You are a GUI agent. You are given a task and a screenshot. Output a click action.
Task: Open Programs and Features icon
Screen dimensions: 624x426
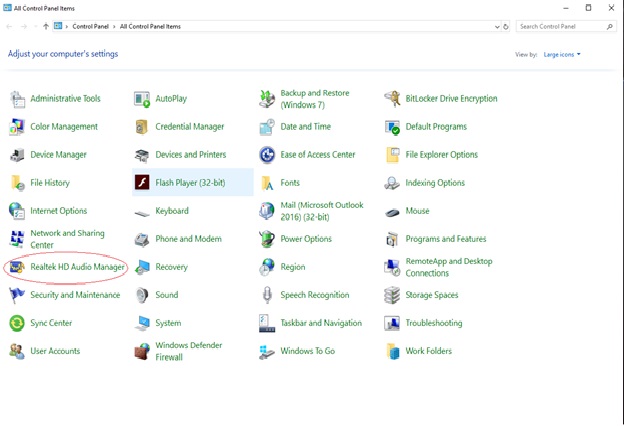392,239
